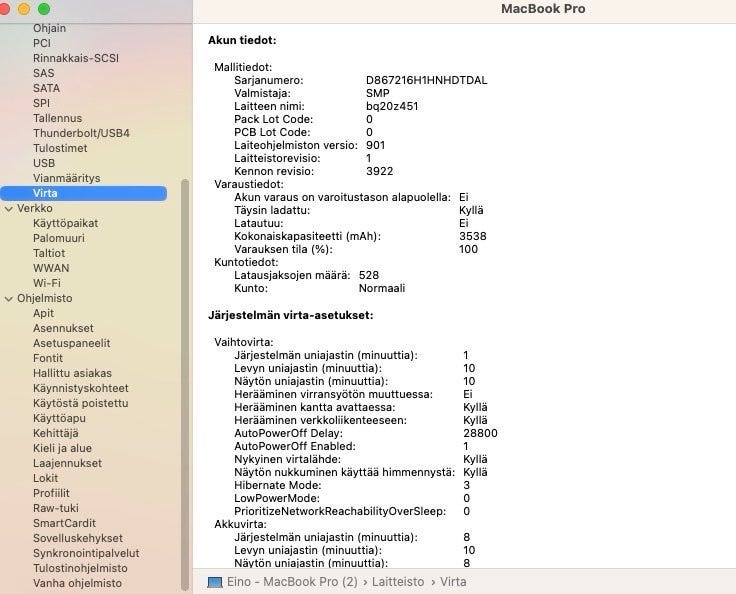Click the green zoom window button
The image size is (736, 594).
pos(44,8)
